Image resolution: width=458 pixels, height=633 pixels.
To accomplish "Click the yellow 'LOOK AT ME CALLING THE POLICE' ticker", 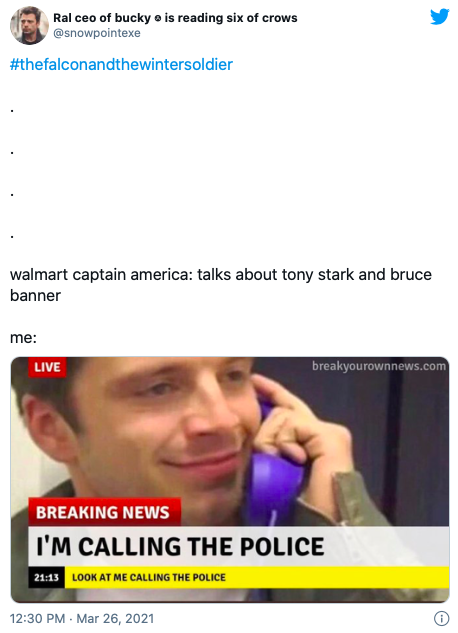I will click(257, 577).
